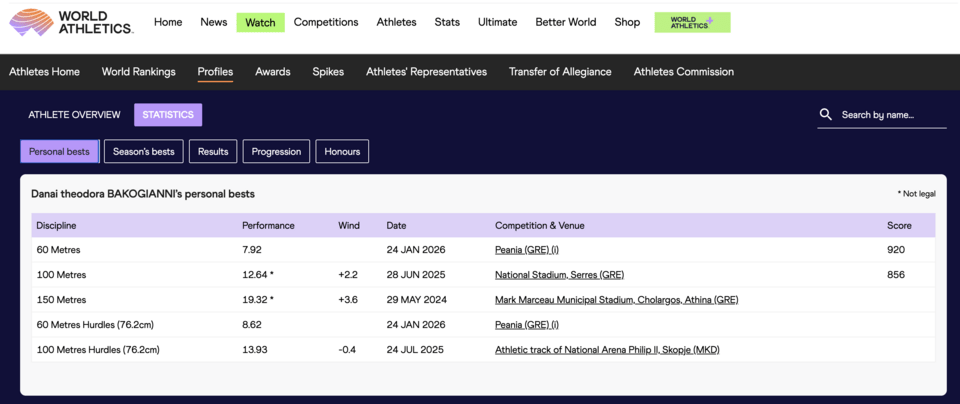Screen dimensions: 960x404
Task: Select World Rankings in sub-navigation
Action: (x=138, y=72)
